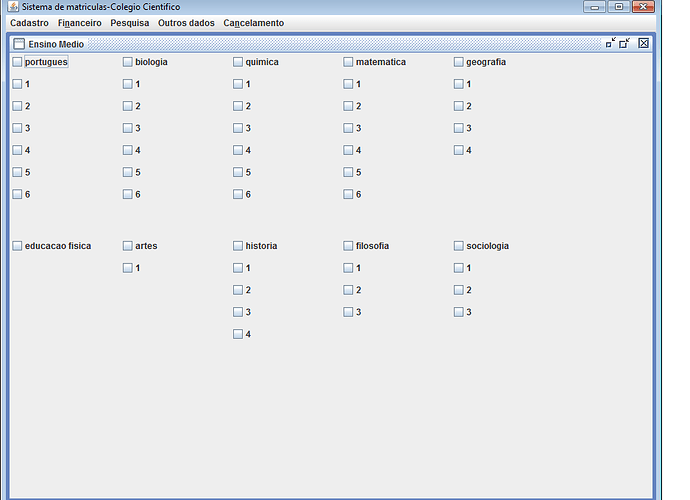This screenshot has height=500, width=690.
Task: Open the Cadastro menu
Action: 29,23
